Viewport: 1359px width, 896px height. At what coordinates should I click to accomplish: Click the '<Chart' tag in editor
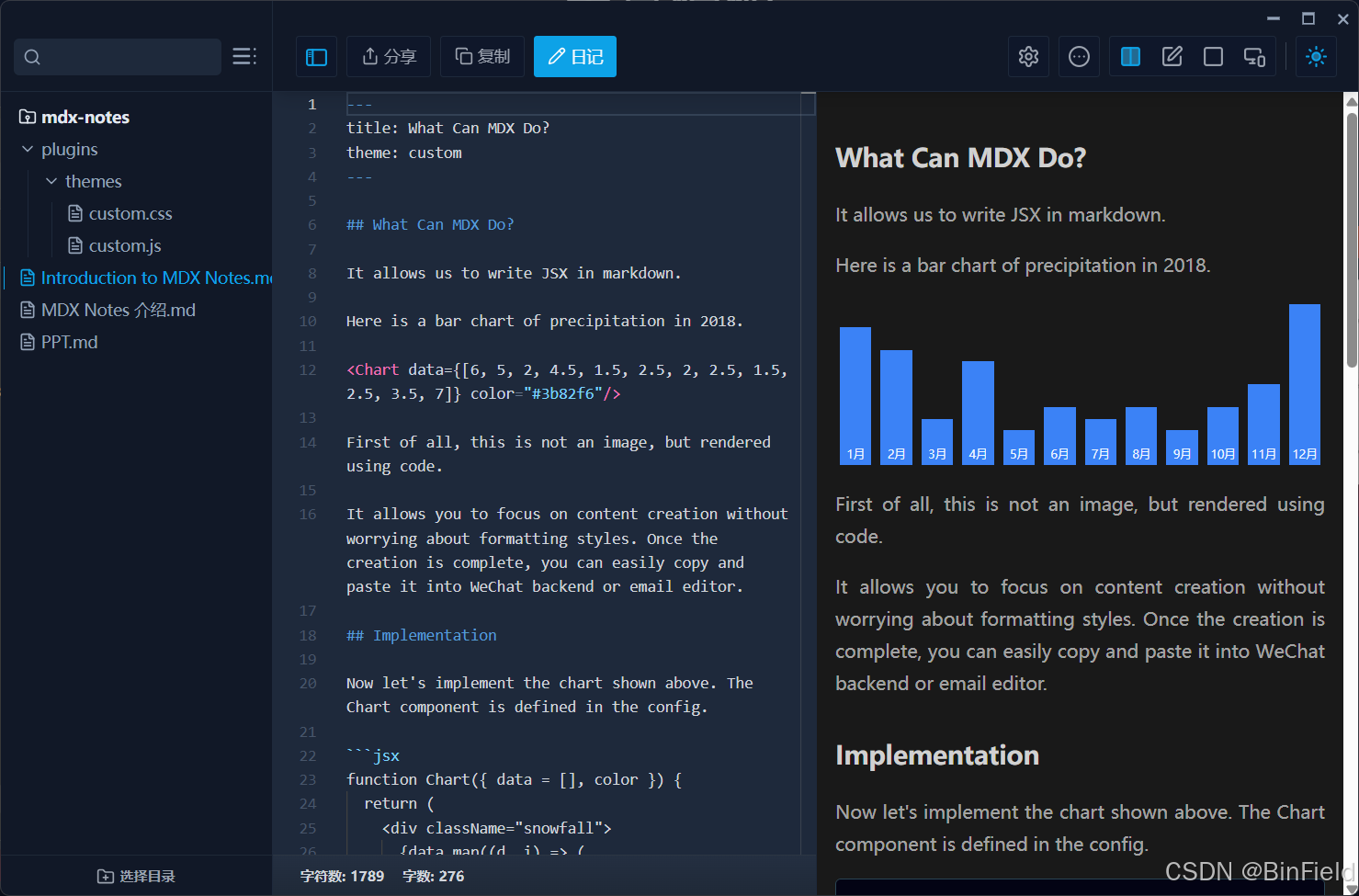click(x=372, y=369)
